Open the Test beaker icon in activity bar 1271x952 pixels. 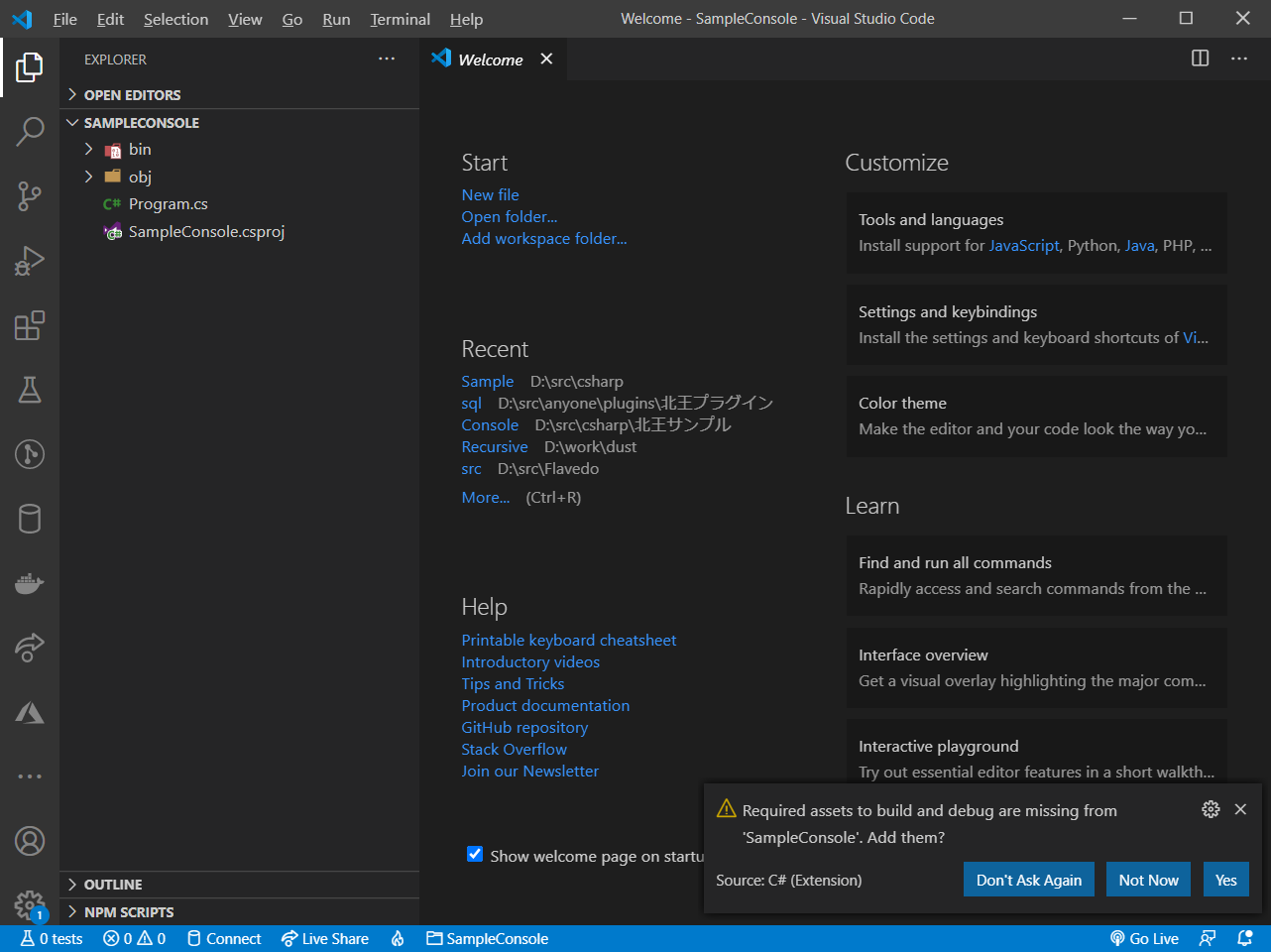click(30, 390)
